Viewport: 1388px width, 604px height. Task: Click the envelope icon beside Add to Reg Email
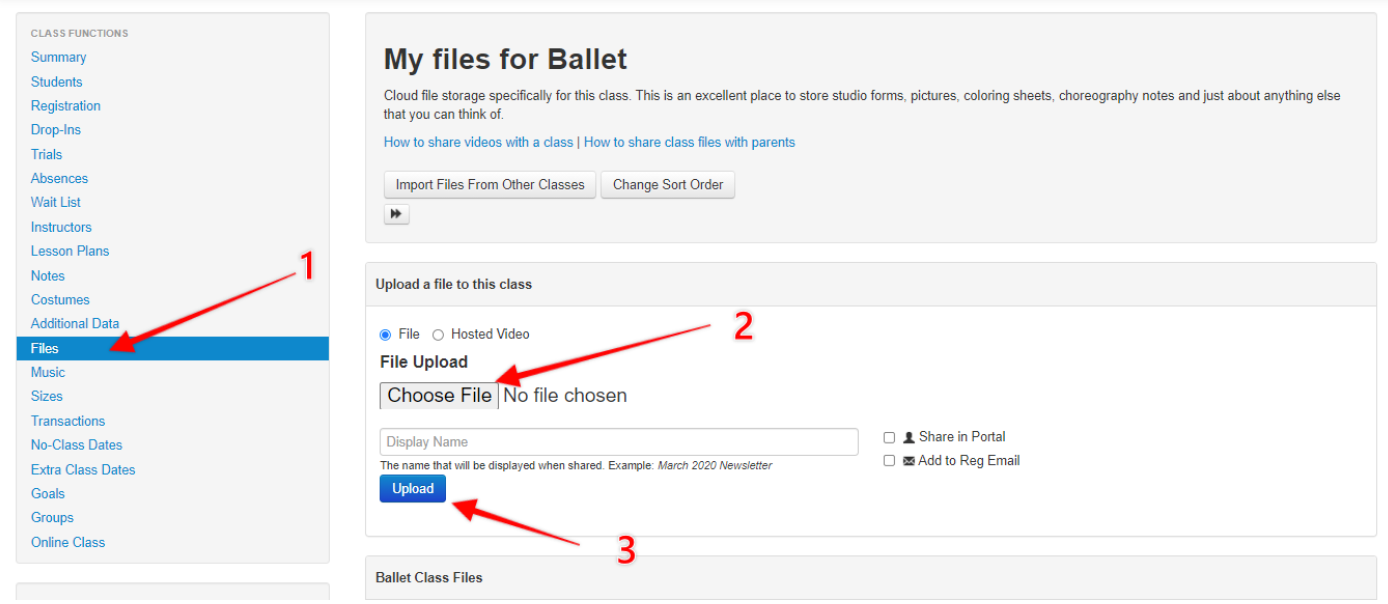[x=909, y=461]
